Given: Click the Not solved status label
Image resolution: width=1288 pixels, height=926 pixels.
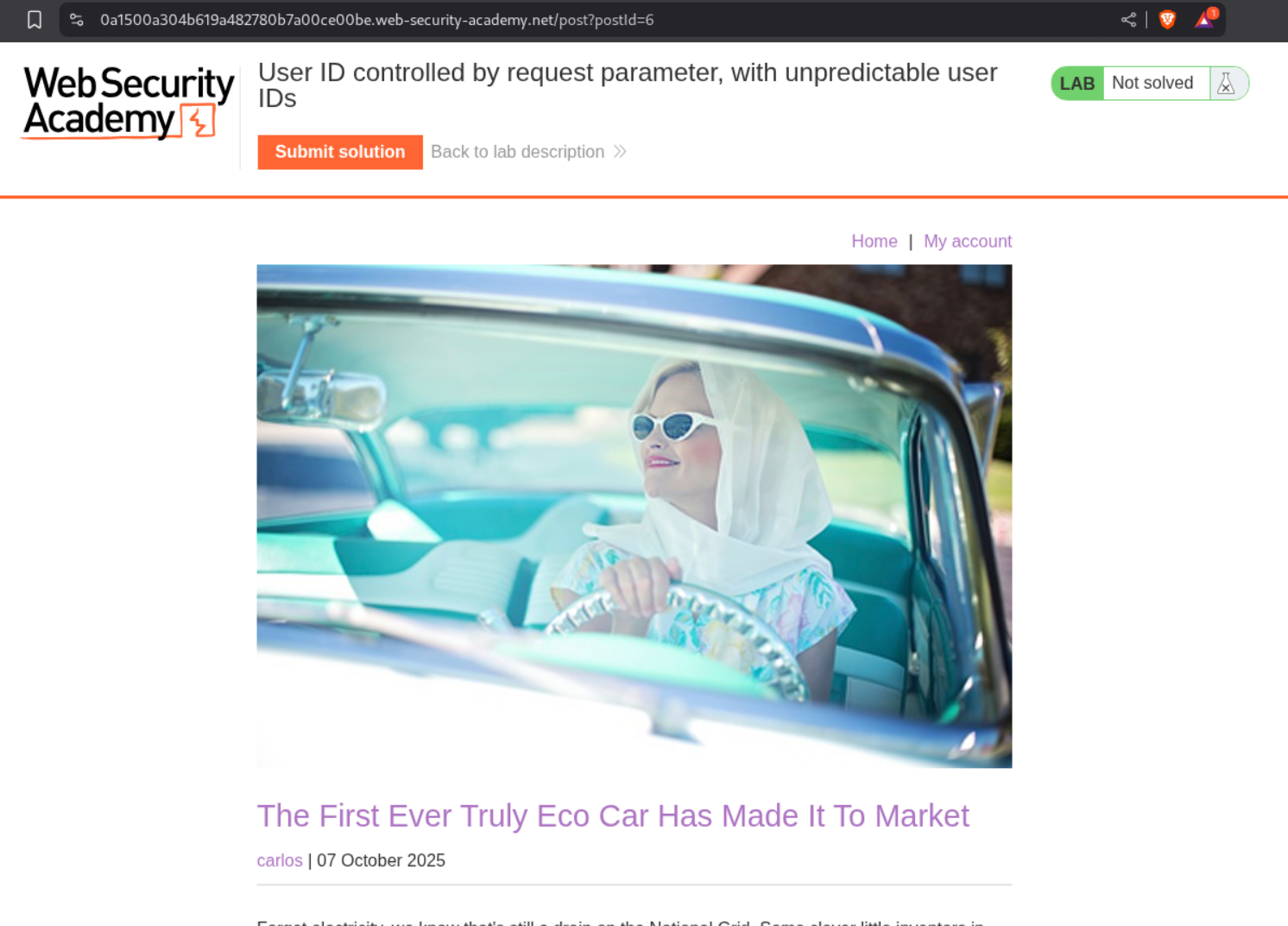Looking at the screenshot, I should coord(1152,83).
